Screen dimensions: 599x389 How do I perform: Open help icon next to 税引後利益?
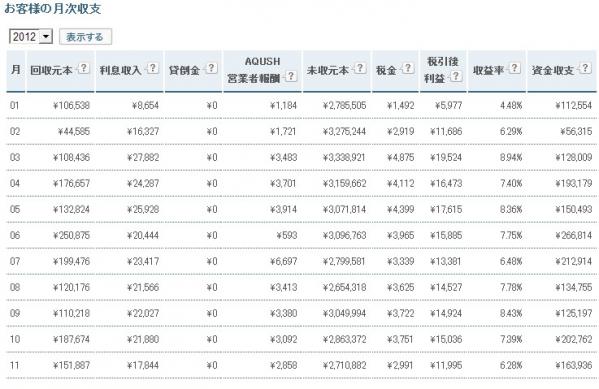click(x=455, y=76)
